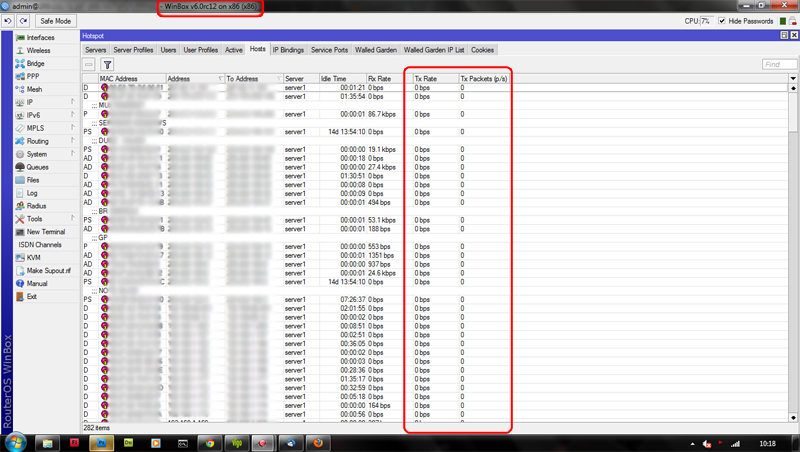Show hidden tray icons arrow

click(692, 444)
